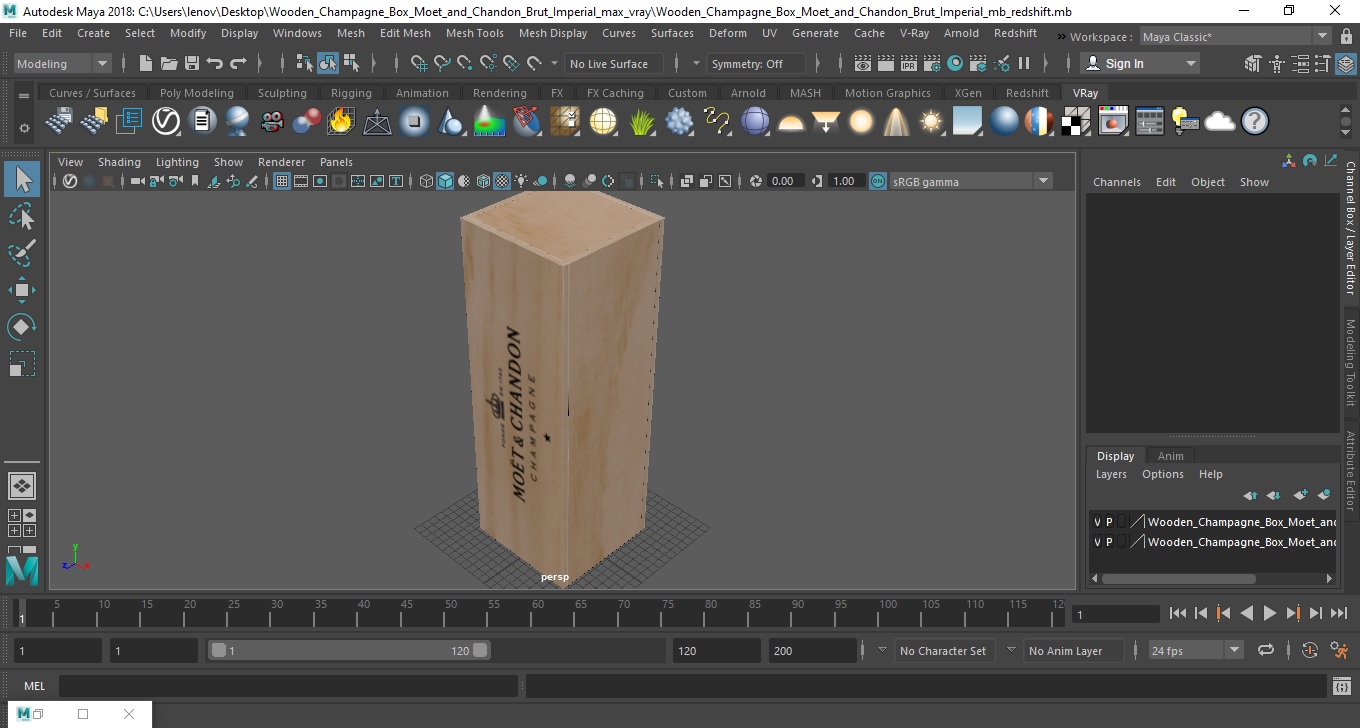Play the animation forwards
The height and width of the screenshot is (728, 1360).
[1269, 614]
